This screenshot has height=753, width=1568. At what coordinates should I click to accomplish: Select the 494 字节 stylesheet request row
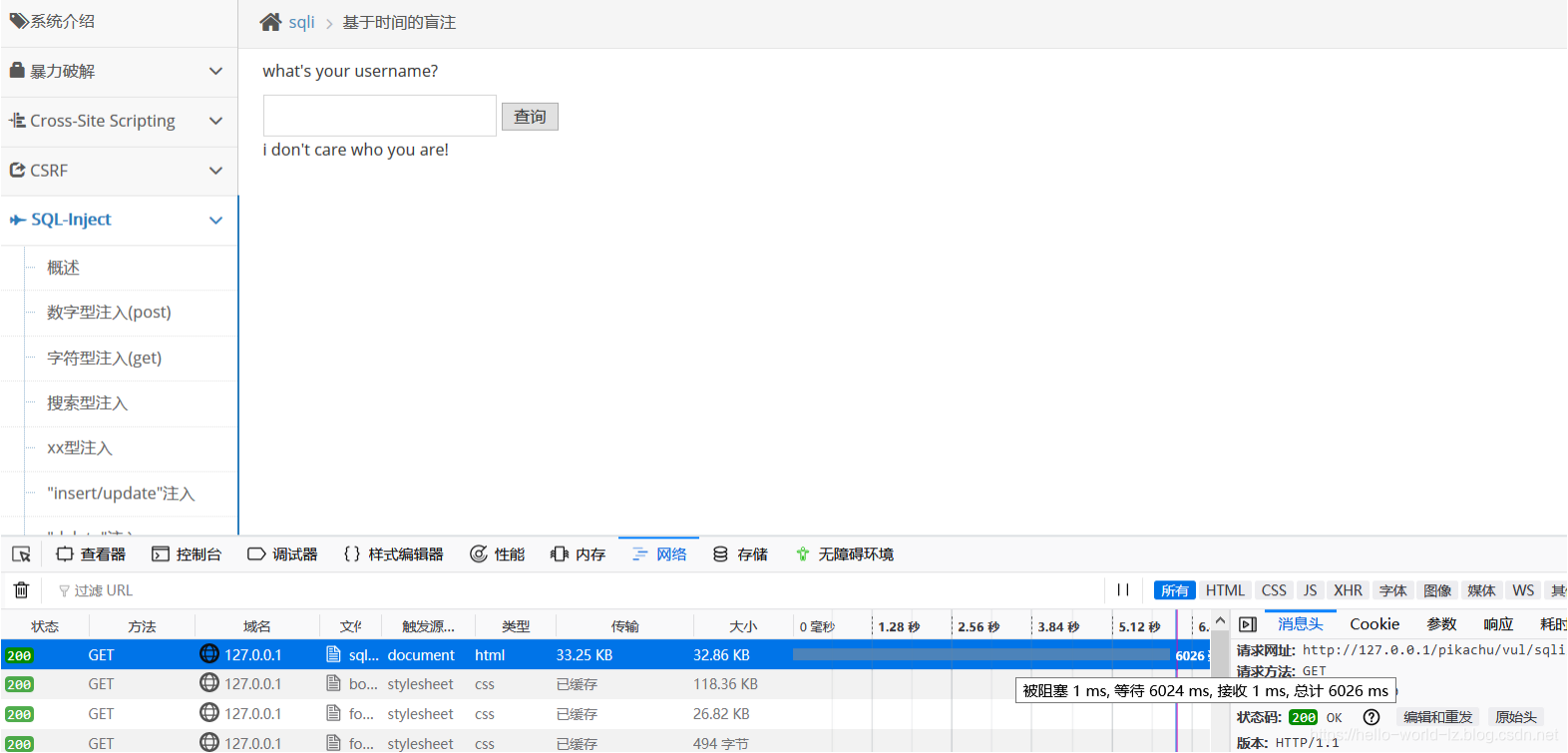[x=605, y=743]
